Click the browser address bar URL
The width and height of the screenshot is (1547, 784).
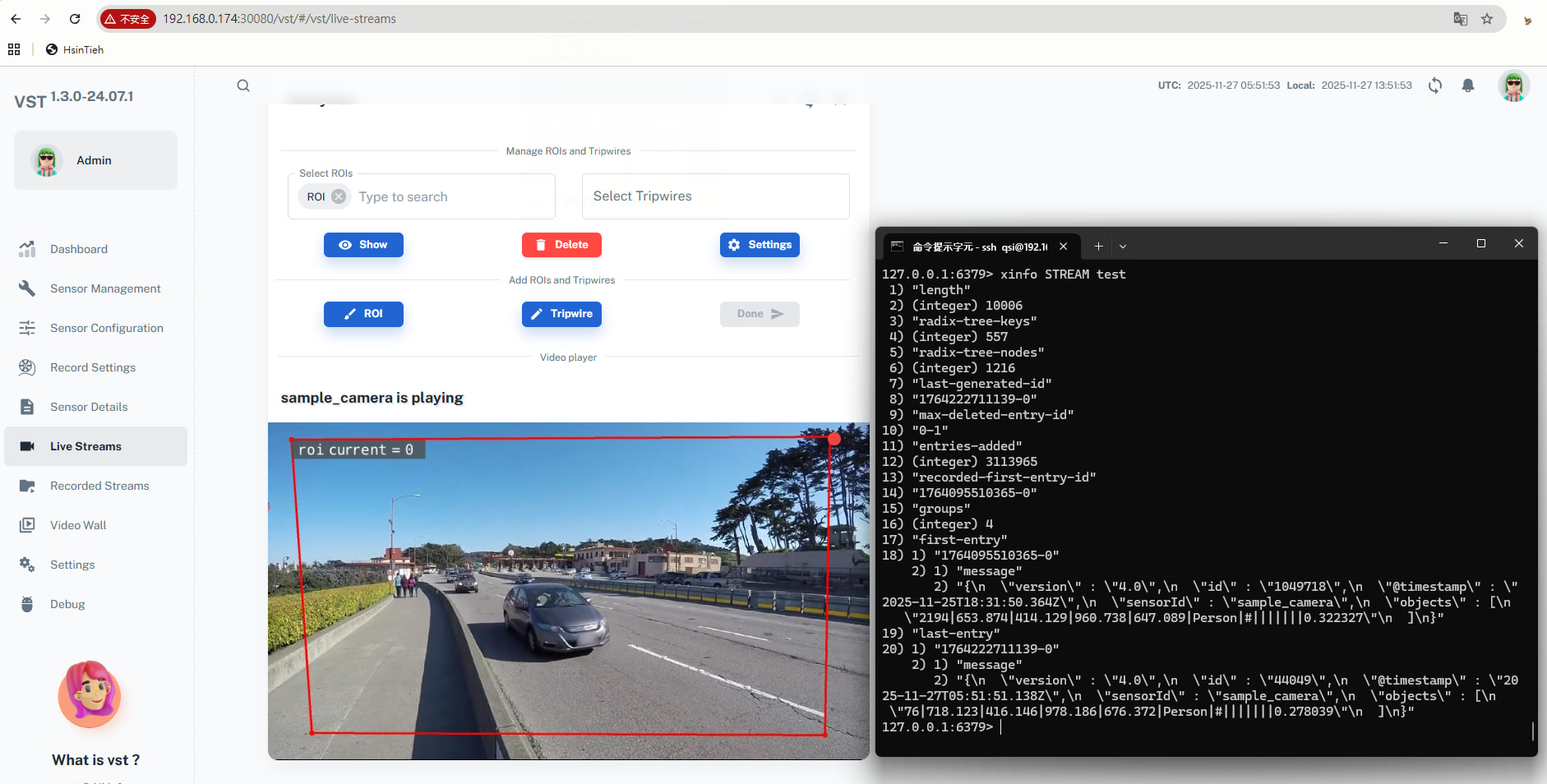[x=279, y=19]
